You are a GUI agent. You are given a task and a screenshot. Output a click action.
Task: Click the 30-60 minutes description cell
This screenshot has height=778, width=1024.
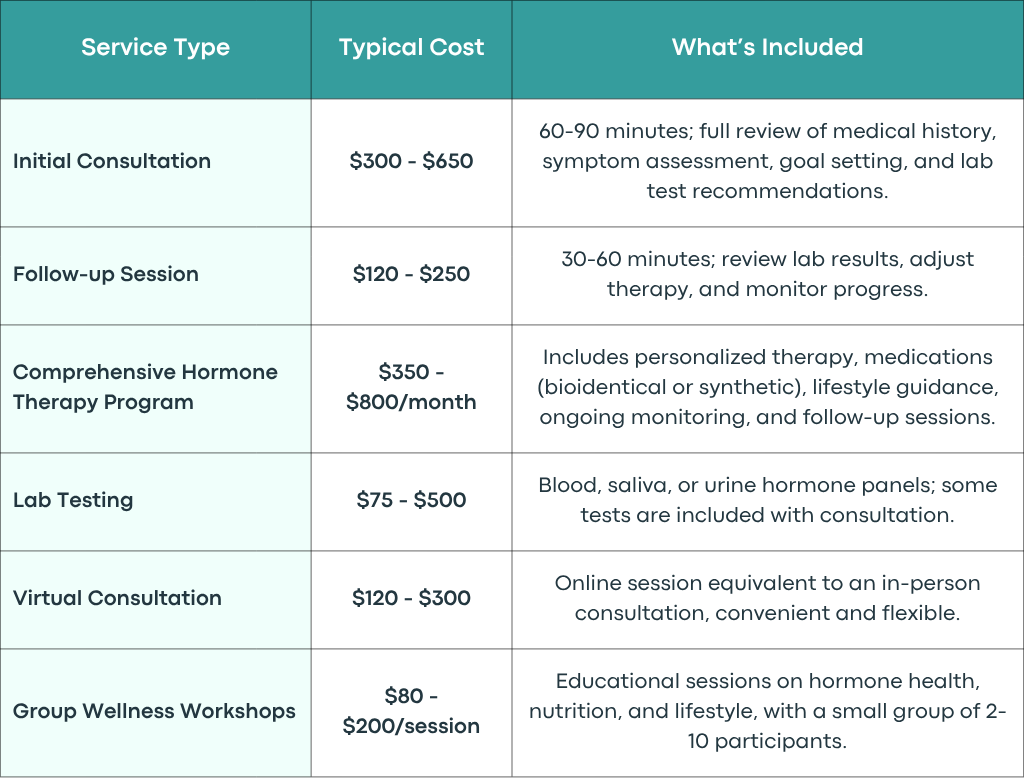tap(767, 274)
